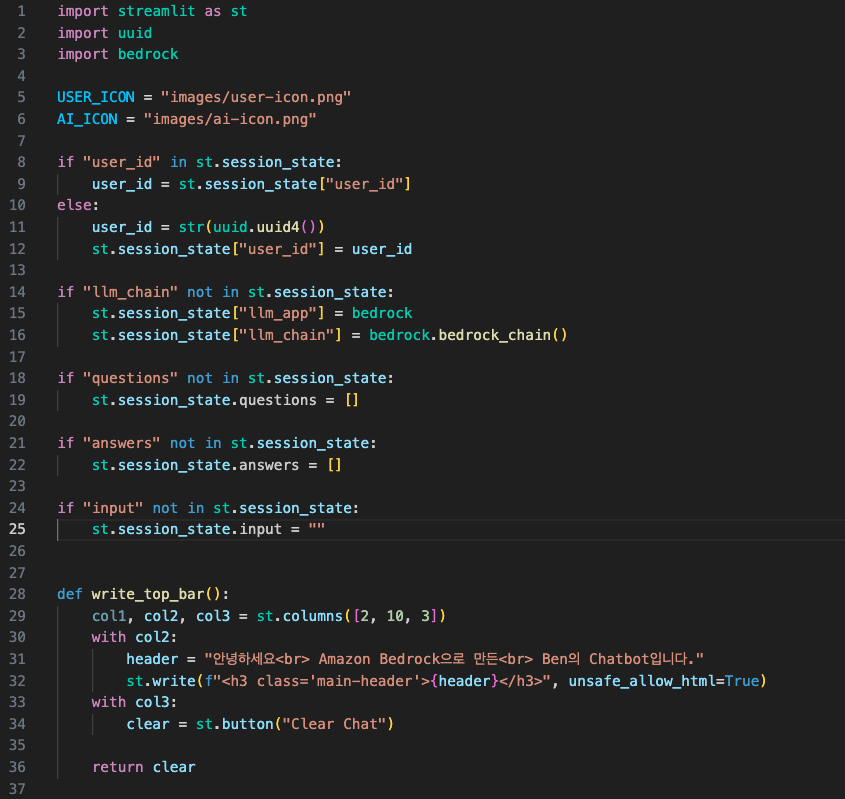
Task: Click empty string literal on line 25
Action: pos(317,529)
